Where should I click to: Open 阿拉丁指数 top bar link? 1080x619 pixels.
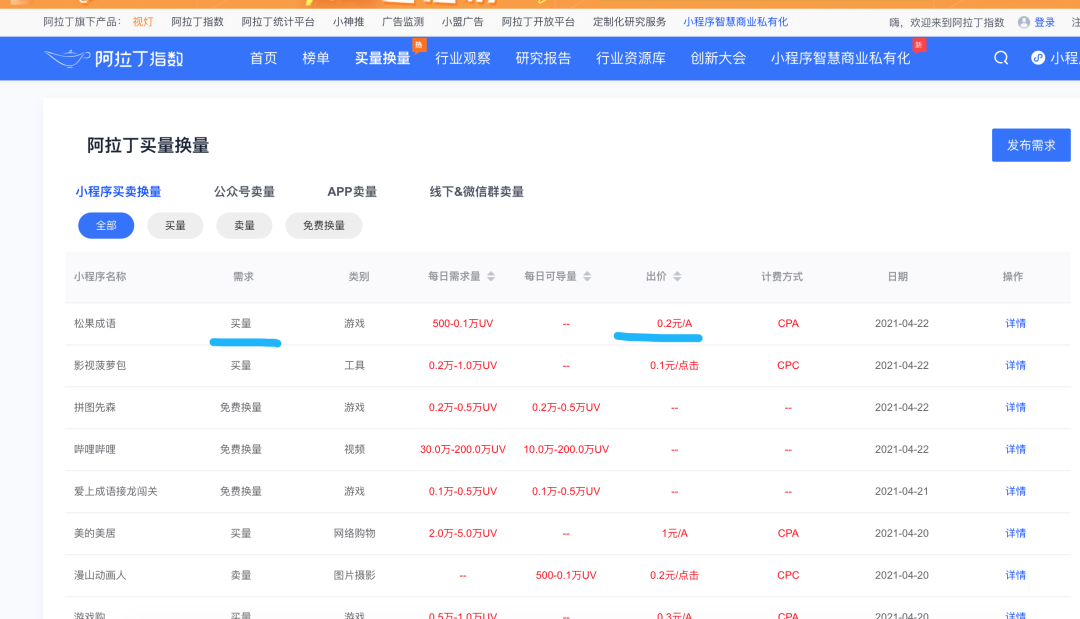pos(197,22)
